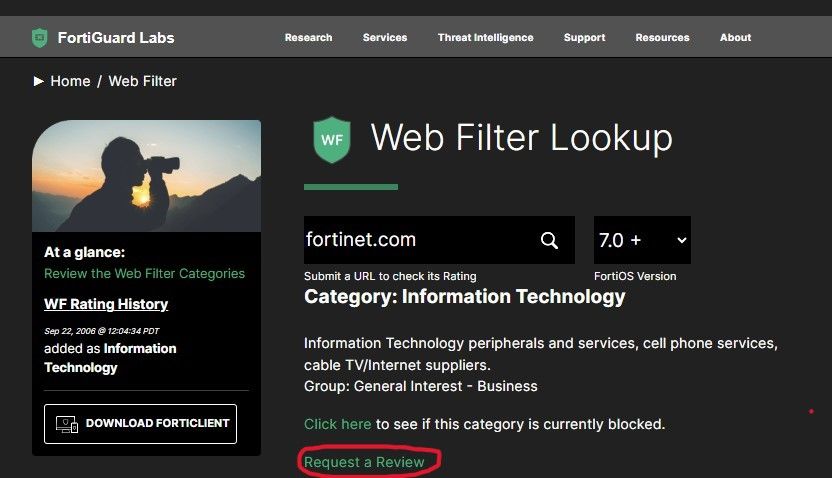Go to Home breadcrumb link

click(70, 81)
